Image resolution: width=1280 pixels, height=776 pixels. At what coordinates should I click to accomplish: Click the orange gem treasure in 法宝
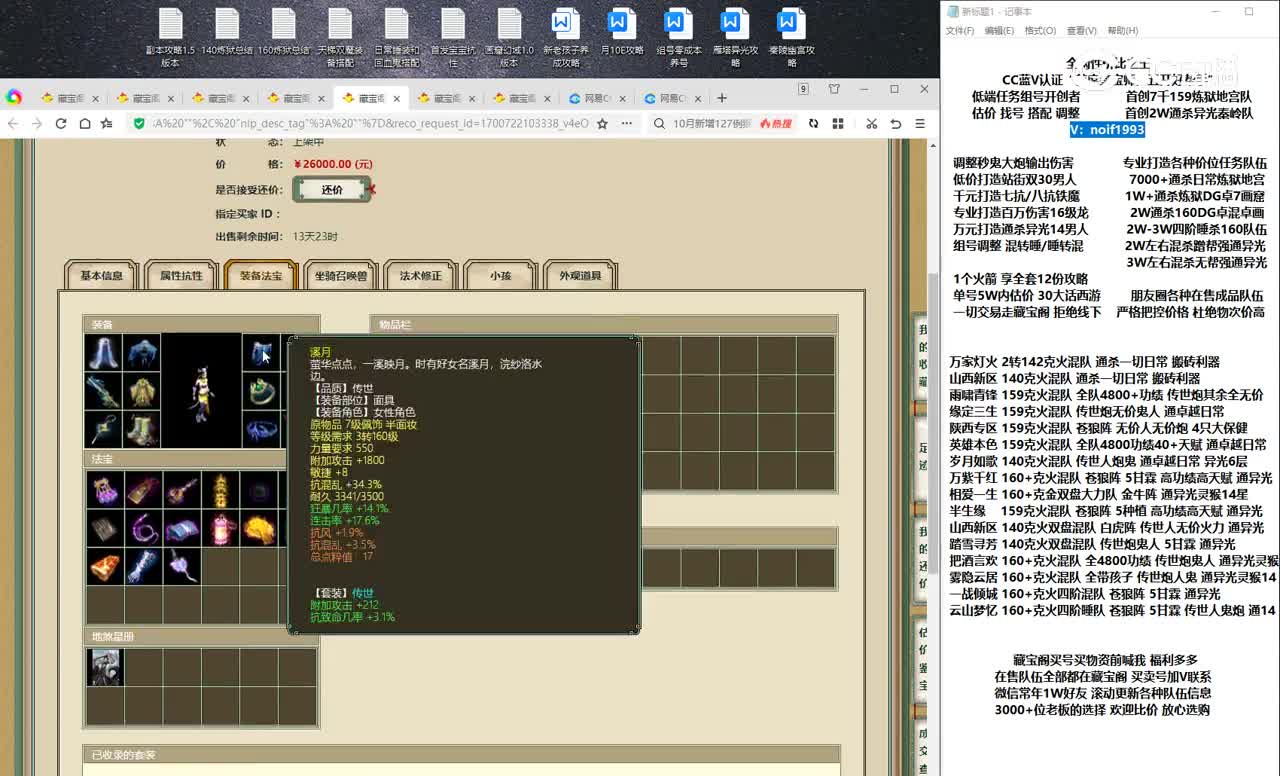tap(104, 566)
